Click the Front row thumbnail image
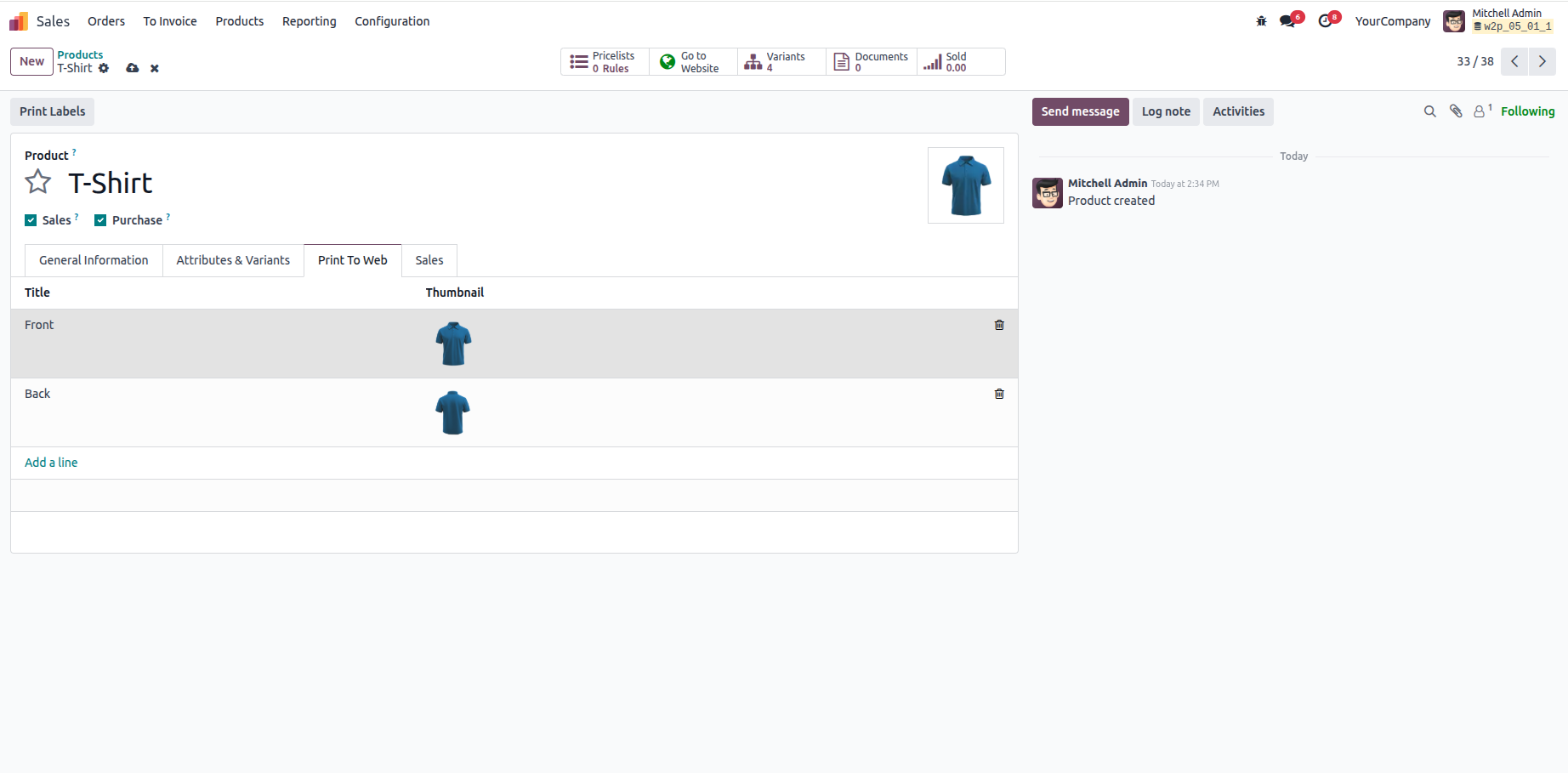1568x773 pixels. (x=453, y=344)
